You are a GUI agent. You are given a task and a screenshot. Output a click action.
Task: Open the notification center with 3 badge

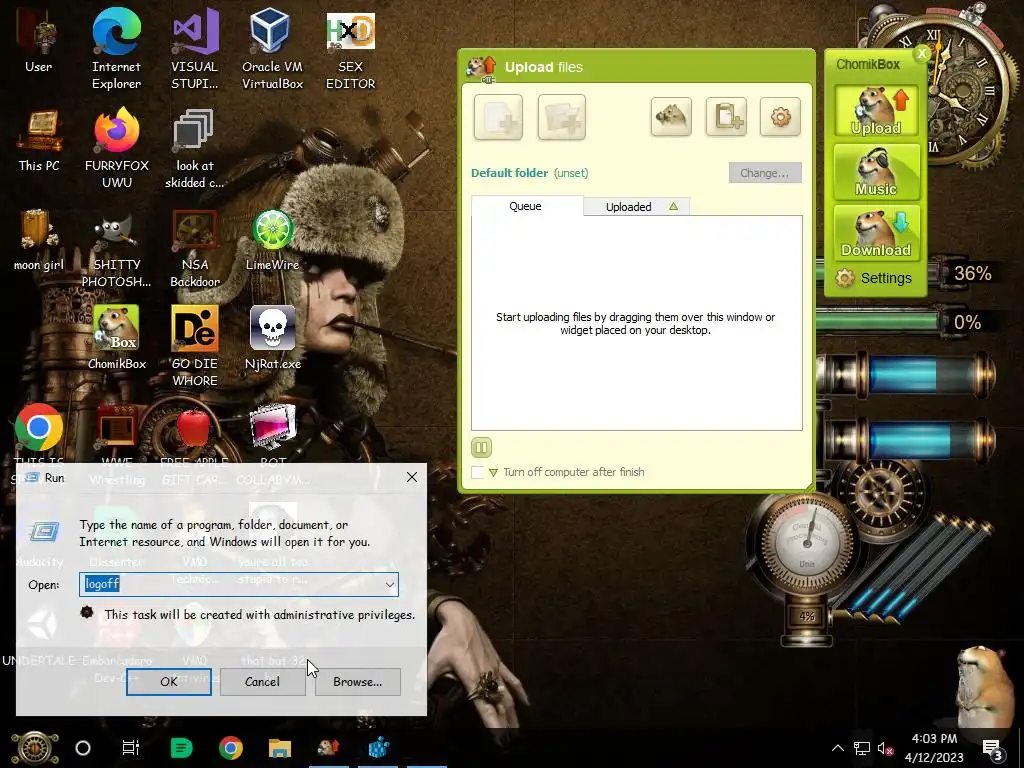coord(993,748)
